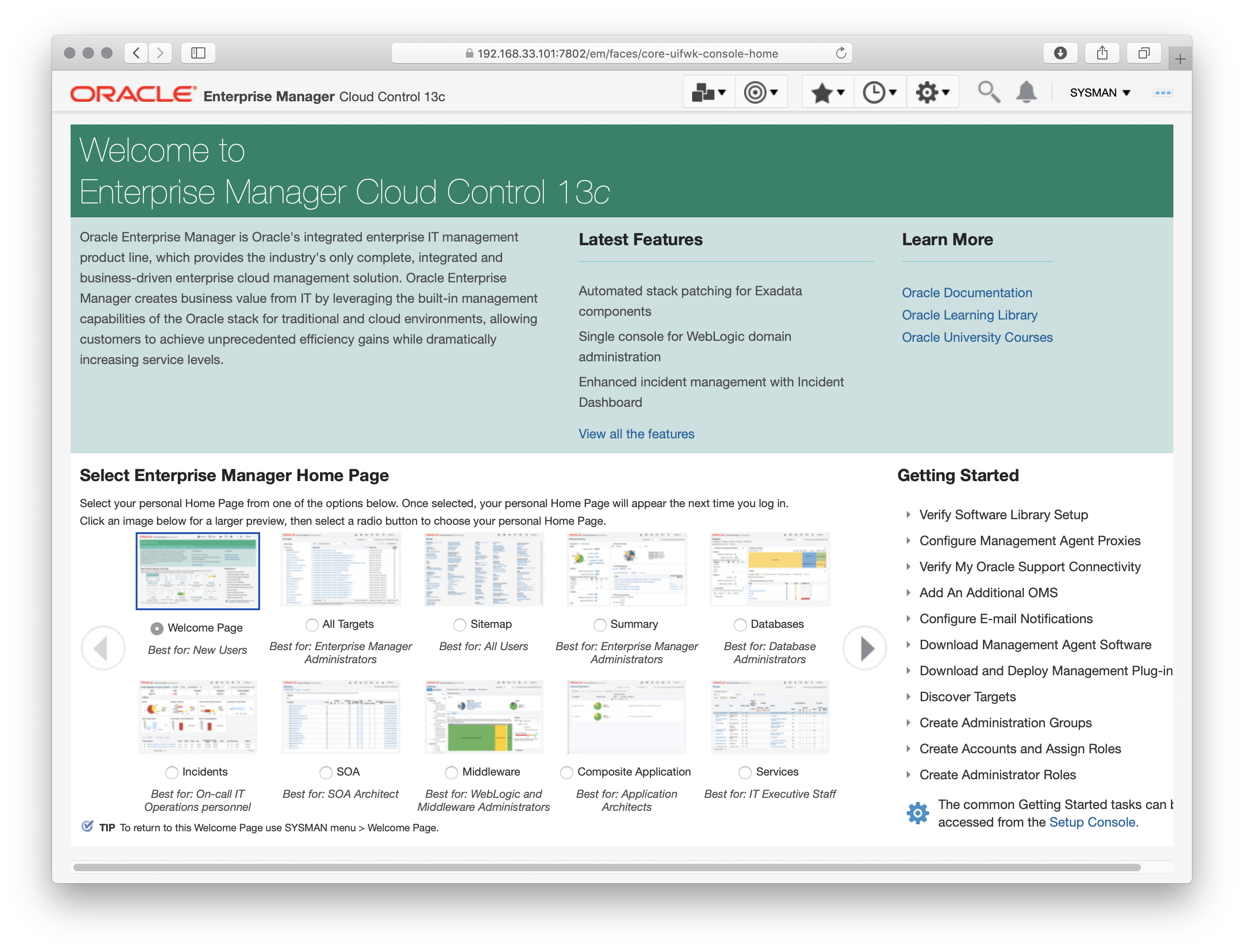Open Oracle University Courses link

pyautogui.click(x=977, y=337)
